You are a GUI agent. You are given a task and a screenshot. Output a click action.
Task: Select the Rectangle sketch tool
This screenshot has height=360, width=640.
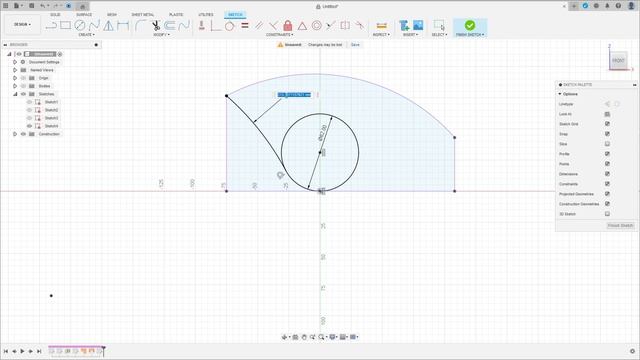coord(65,25)
